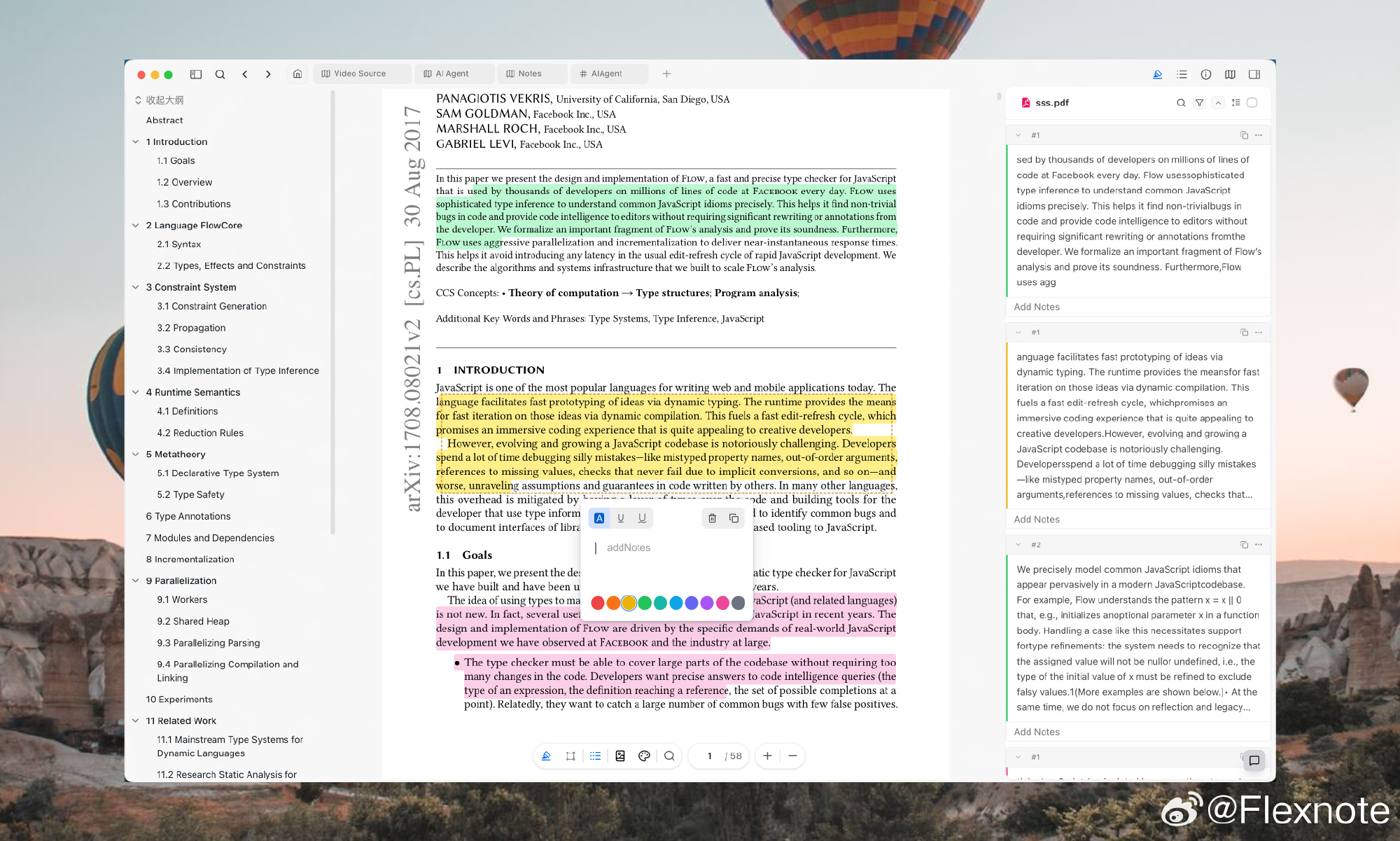
Task: Collapse the #2 note card chevron
Action: (x=1018, y=545)
